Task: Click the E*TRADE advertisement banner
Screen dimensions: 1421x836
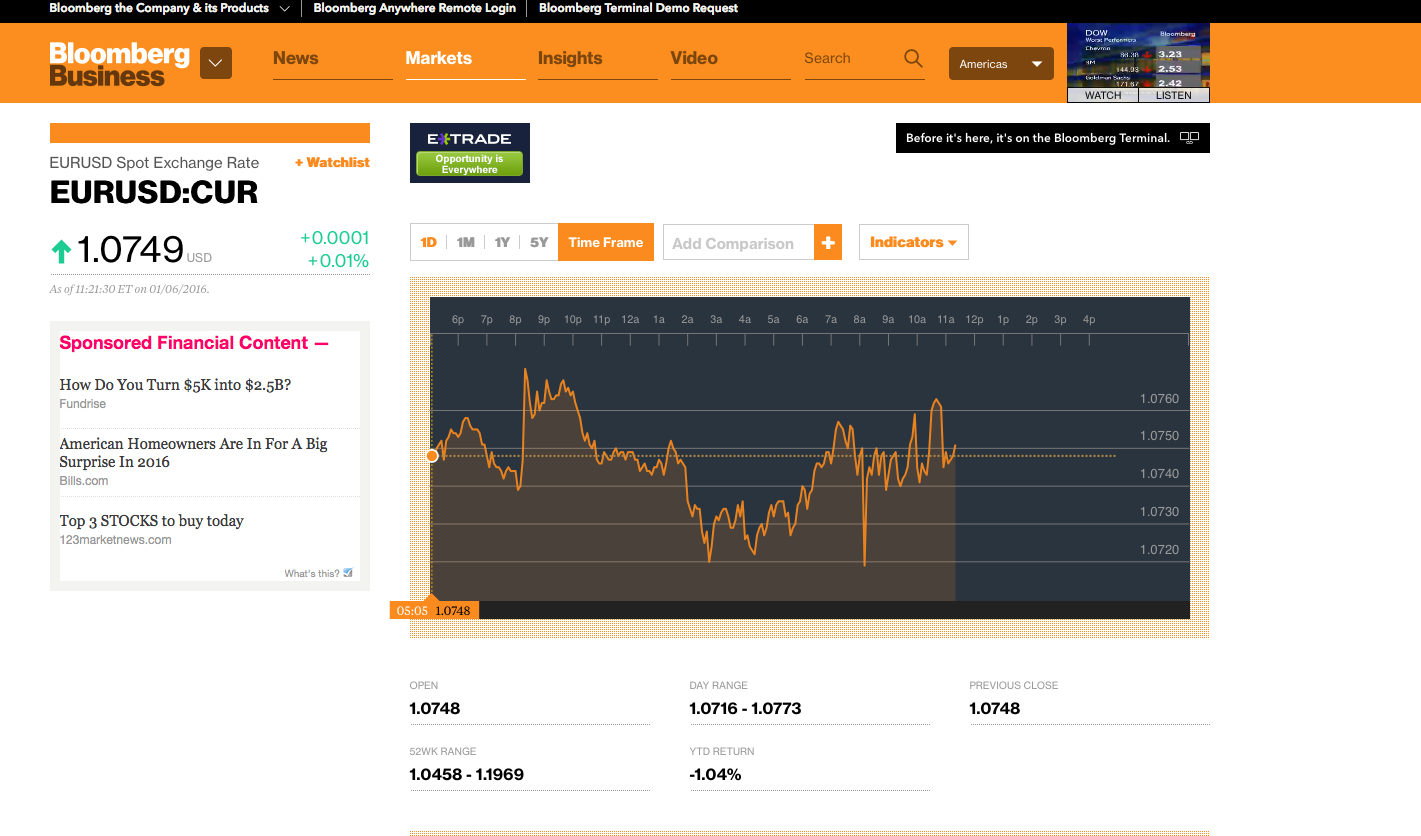Action: [x=470, y=153]
